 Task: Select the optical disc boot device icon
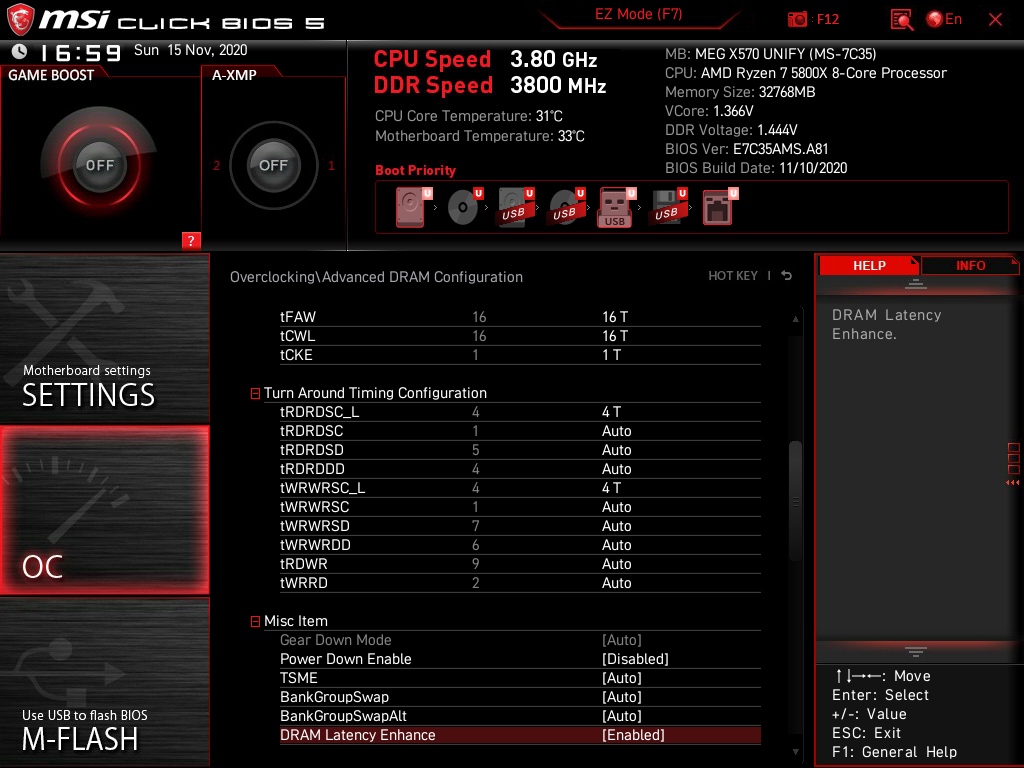pos(464,207)
